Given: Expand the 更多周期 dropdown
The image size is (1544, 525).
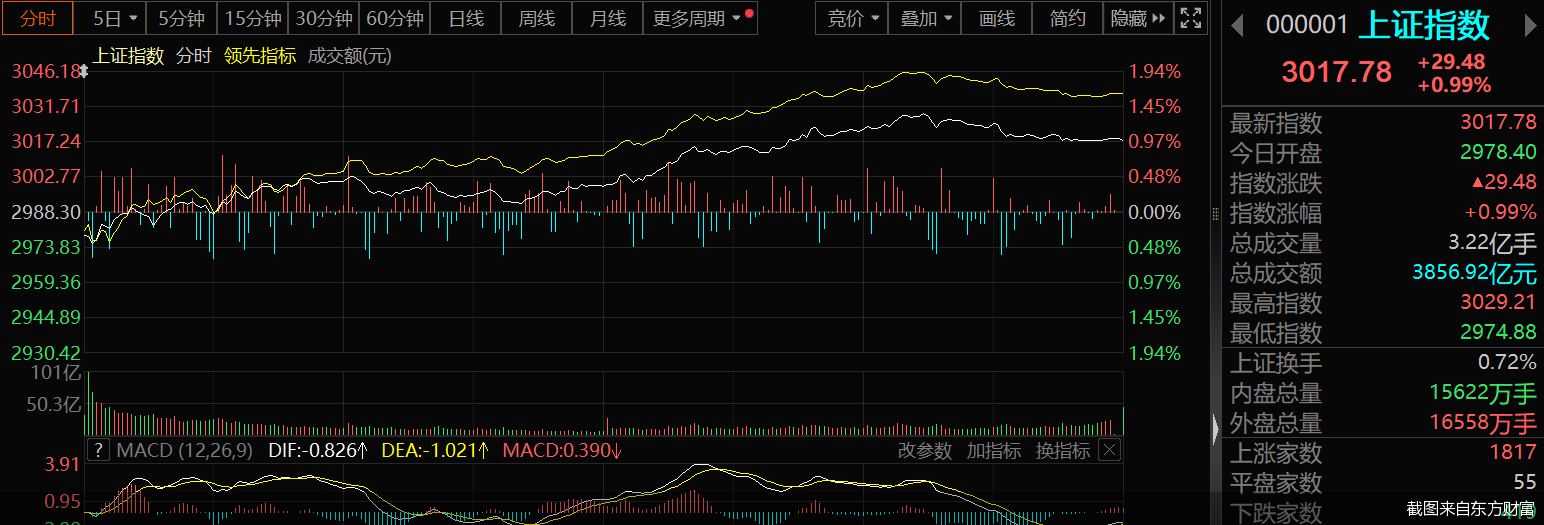Looking at the screenshot, I should click(x=699, y=18).
